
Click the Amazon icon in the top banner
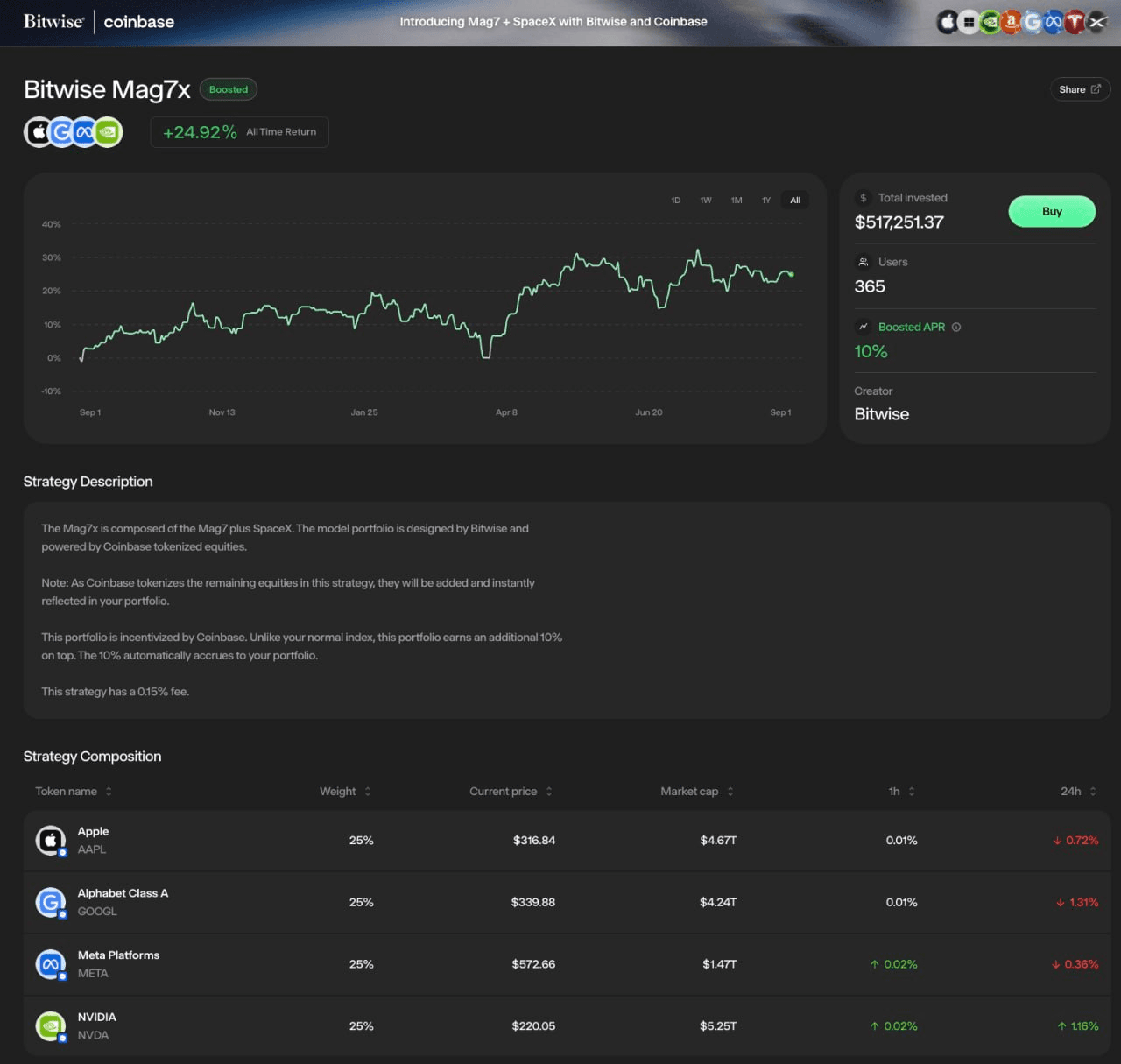(1012, 22)
